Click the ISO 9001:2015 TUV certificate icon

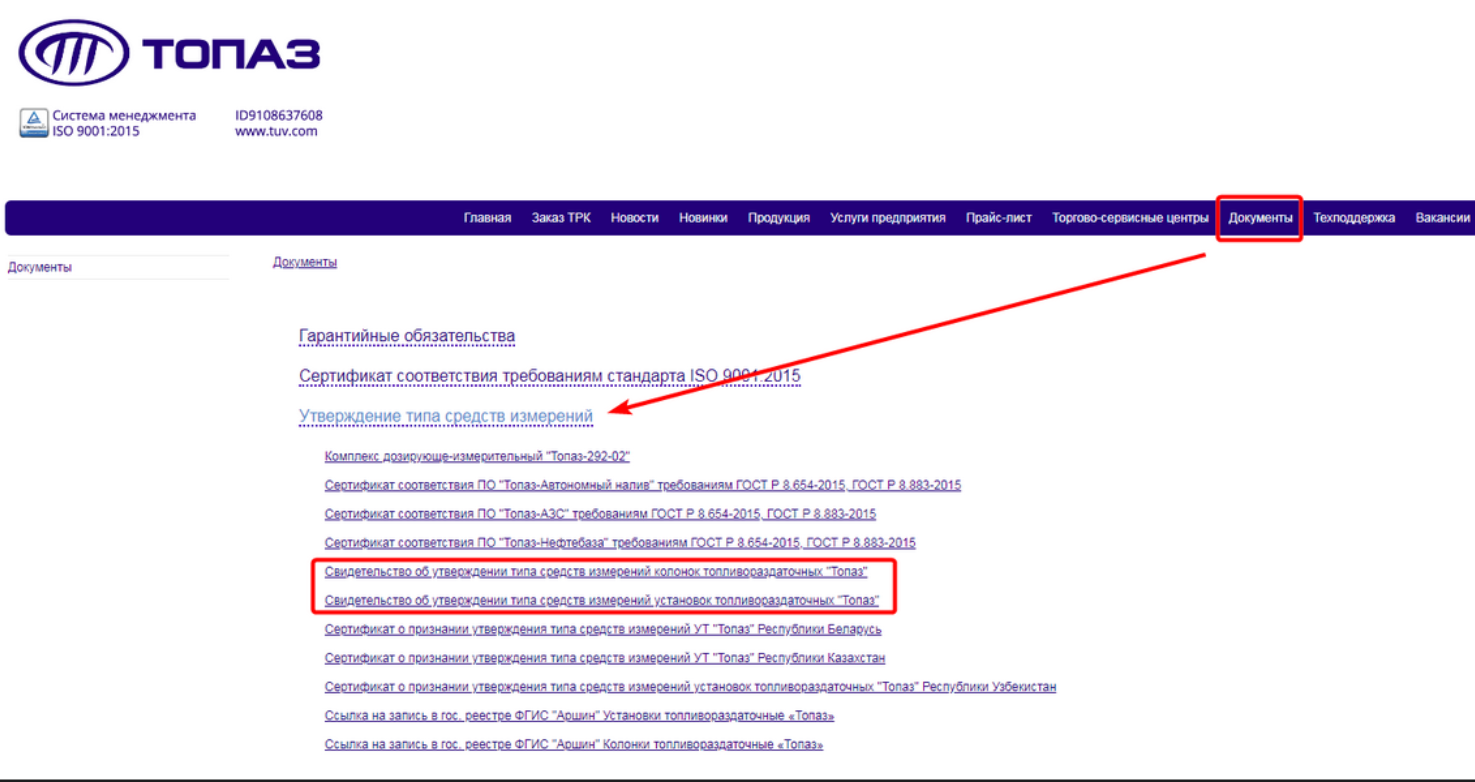34,123
